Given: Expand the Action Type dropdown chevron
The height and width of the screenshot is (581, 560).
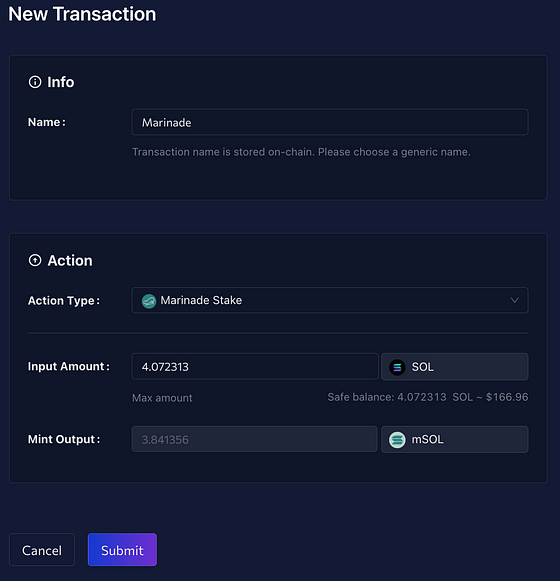Looking at the screenshot, I should pyautogui.click(x=514, y=300).
